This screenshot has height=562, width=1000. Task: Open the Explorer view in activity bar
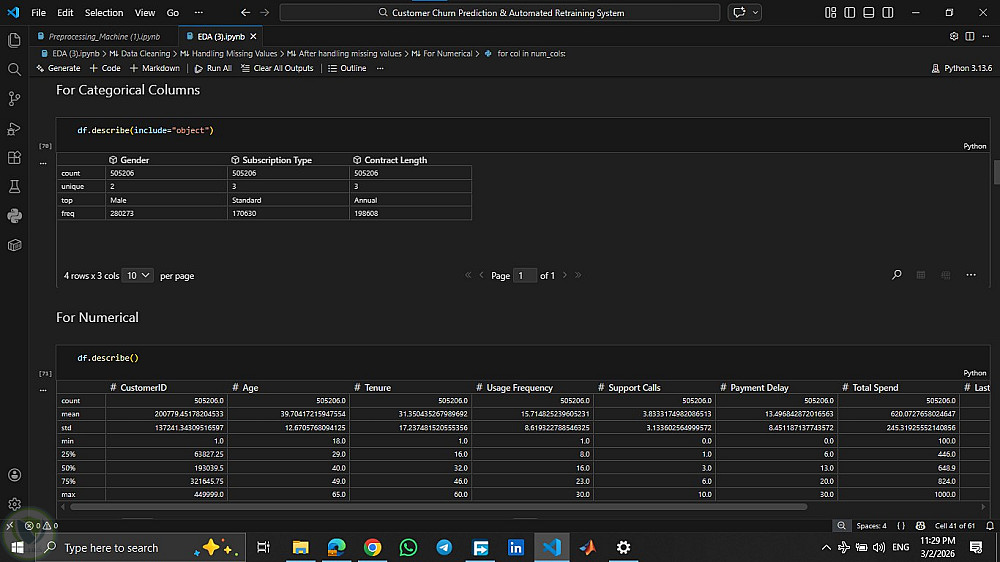[x=14, y=40]
